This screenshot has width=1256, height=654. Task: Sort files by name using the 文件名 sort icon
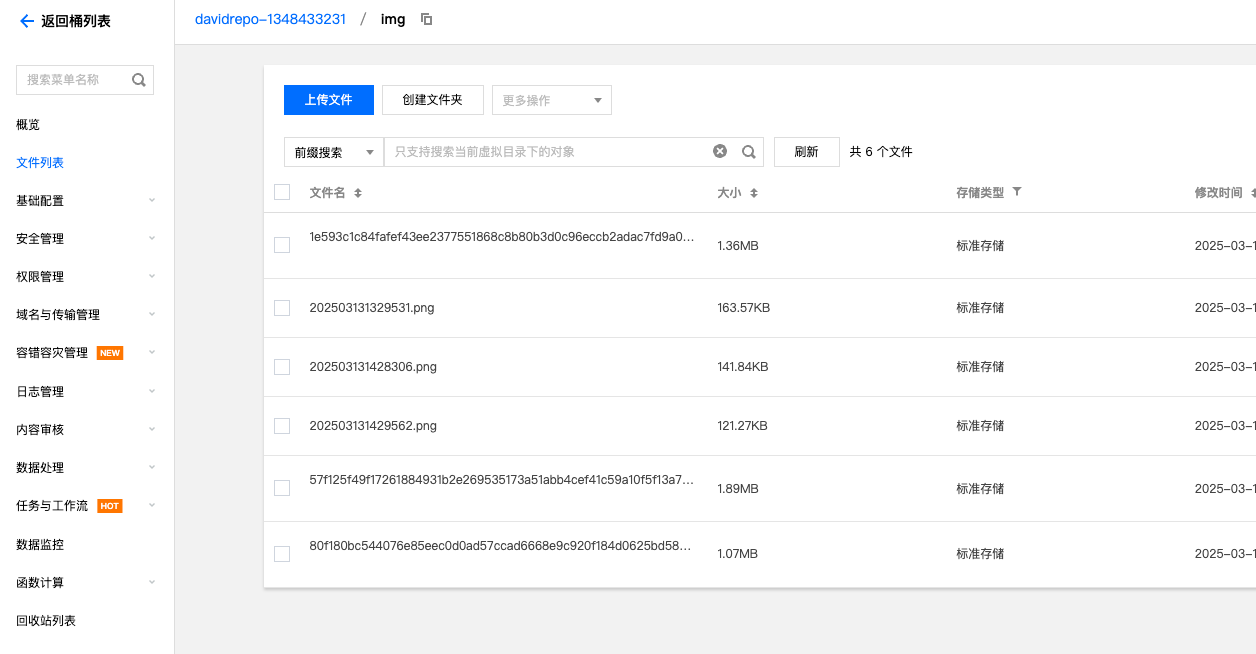(358, 193)
